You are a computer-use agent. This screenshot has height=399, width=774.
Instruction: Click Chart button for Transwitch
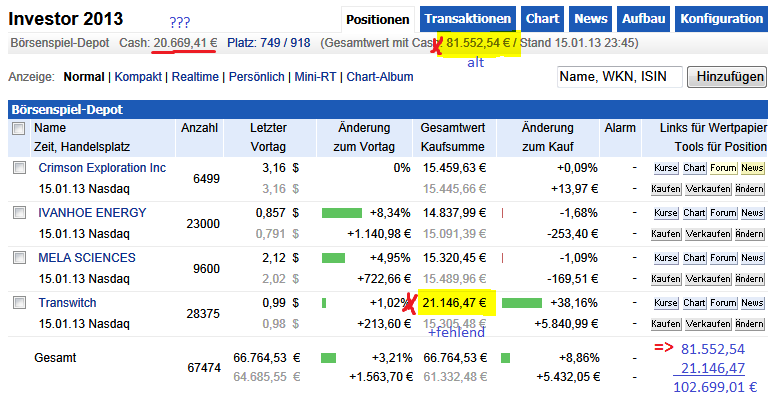694,303
